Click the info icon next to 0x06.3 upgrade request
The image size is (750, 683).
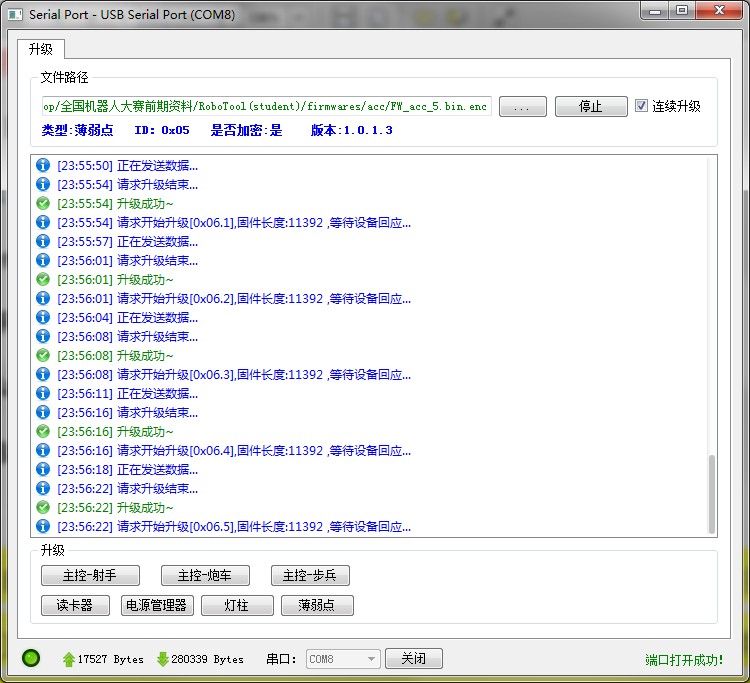pyautogui.click(x=43, y=374)
